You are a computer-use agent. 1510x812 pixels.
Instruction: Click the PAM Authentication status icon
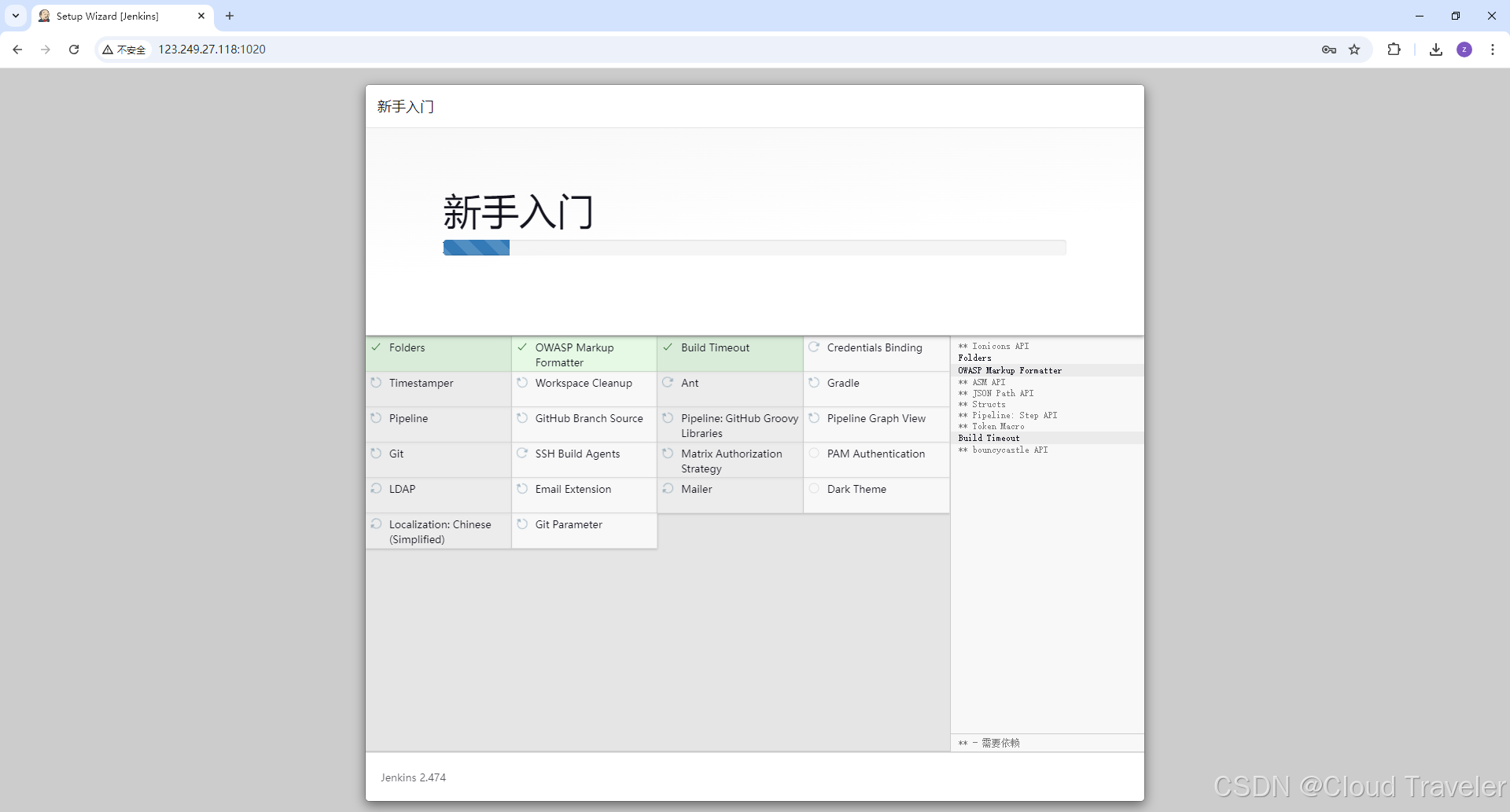click(814, 453)
